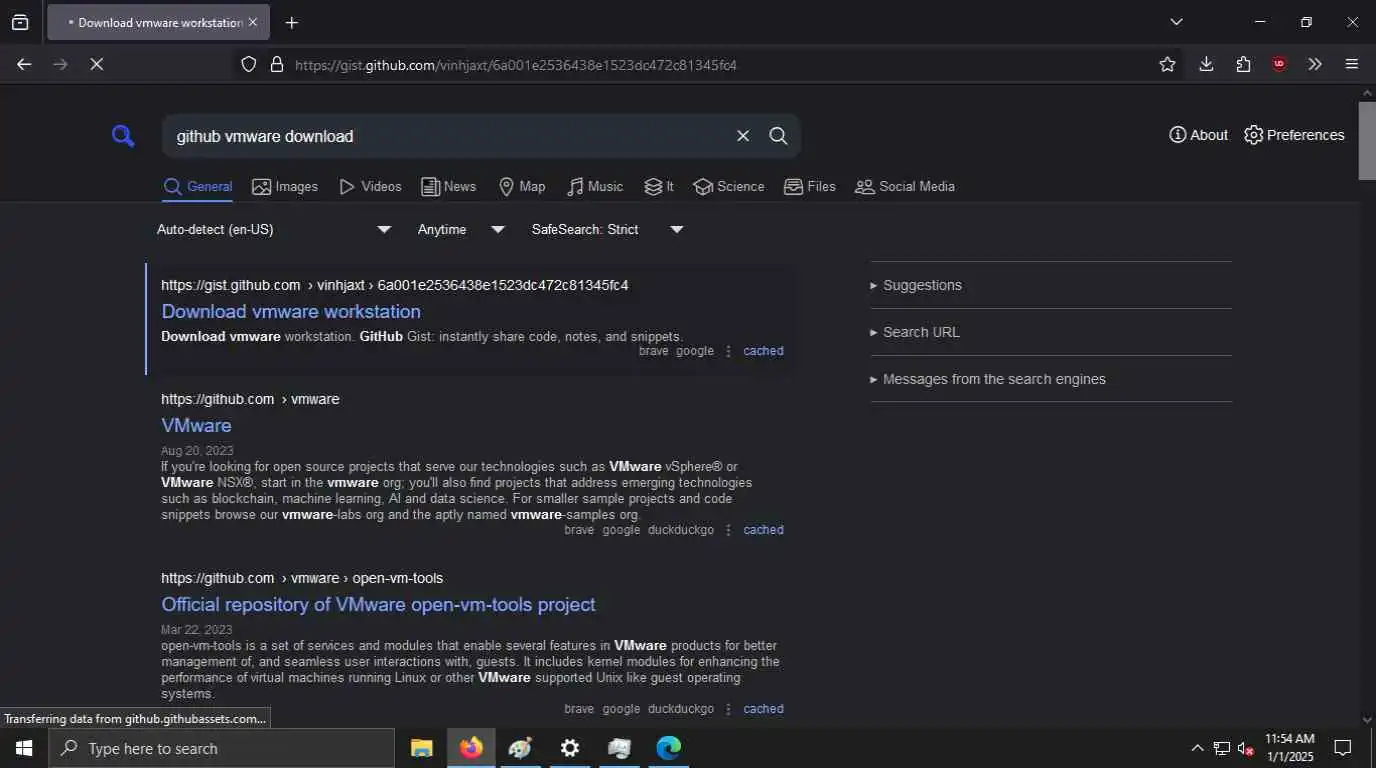Open Firefox application hamburger menu
The image size is (1376, 768).
click(x=1352, y=64)
